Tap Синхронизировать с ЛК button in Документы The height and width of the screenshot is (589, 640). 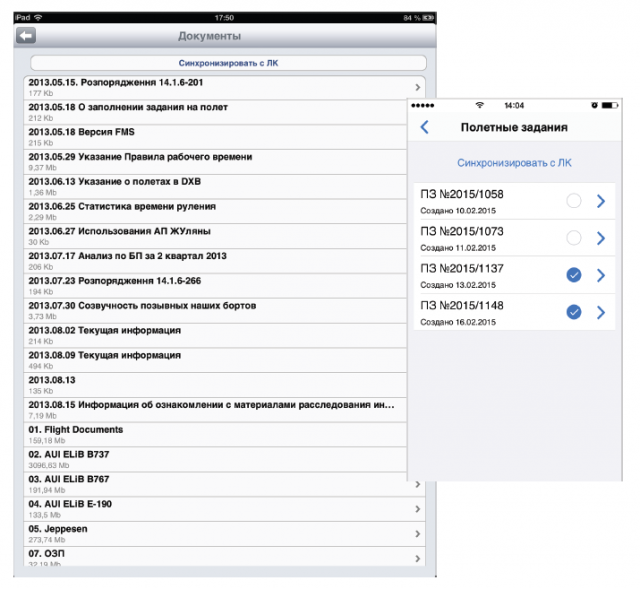pos(228,63)
